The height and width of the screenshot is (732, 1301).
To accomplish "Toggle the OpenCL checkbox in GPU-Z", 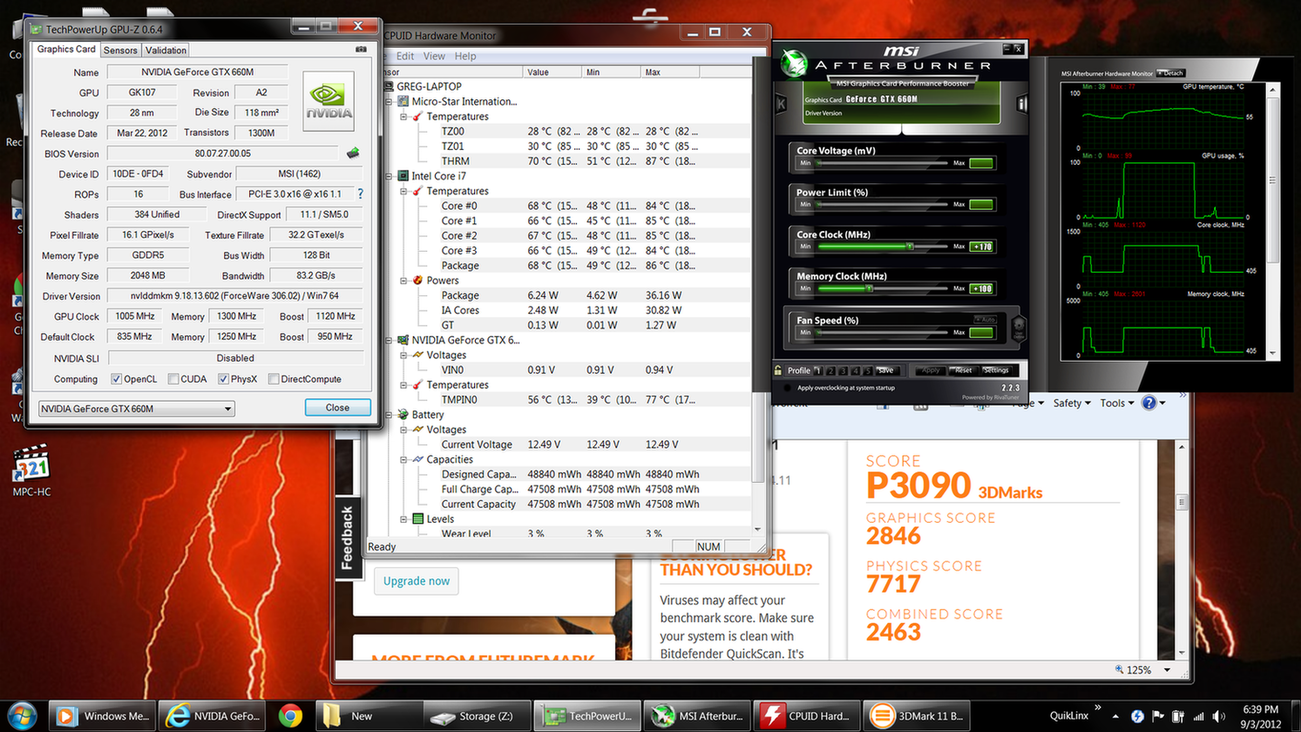I will pos(117,379).
